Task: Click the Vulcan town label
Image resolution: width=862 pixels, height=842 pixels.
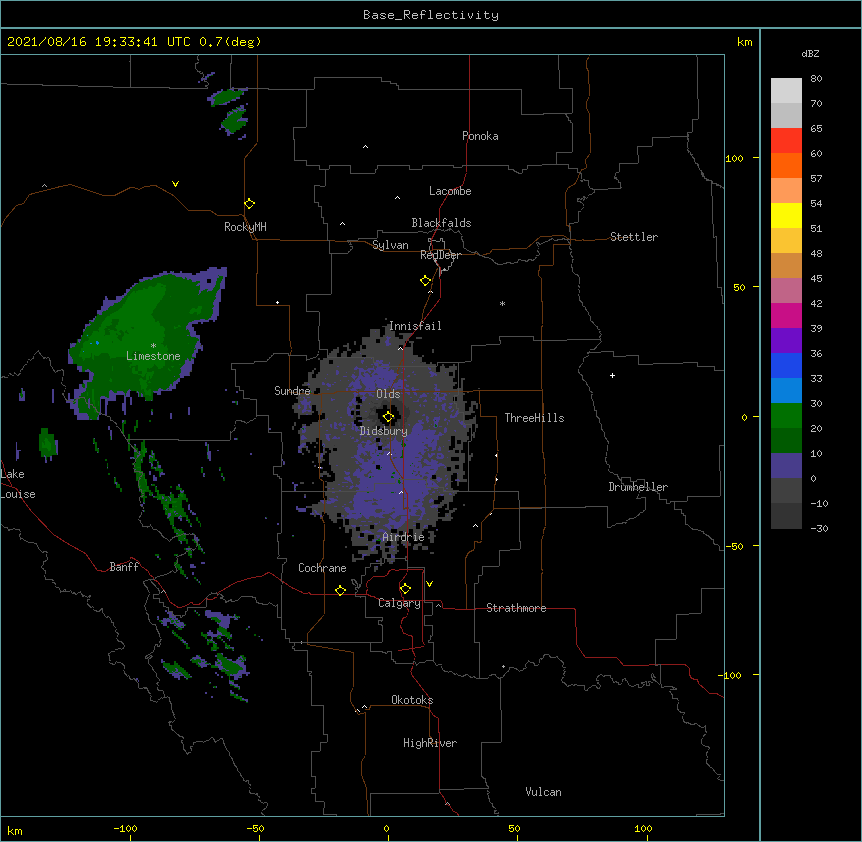Action: point(543,792)
